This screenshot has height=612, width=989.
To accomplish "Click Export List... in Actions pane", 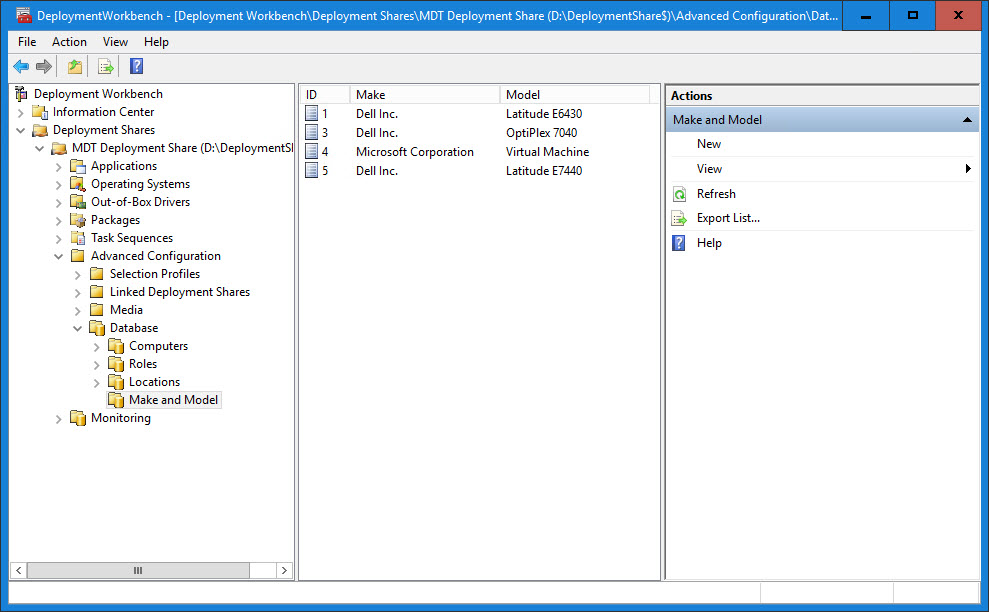I will pos(728,218).
